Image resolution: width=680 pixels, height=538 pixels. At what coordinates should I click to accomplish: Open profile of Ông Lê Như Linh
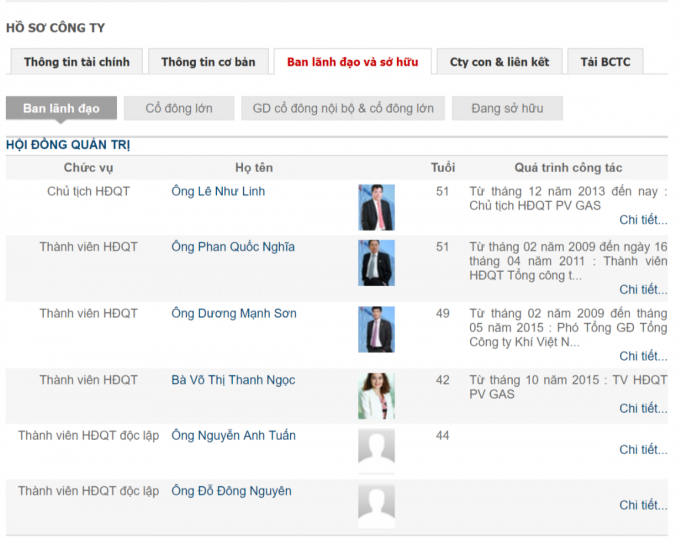point(218,191)
